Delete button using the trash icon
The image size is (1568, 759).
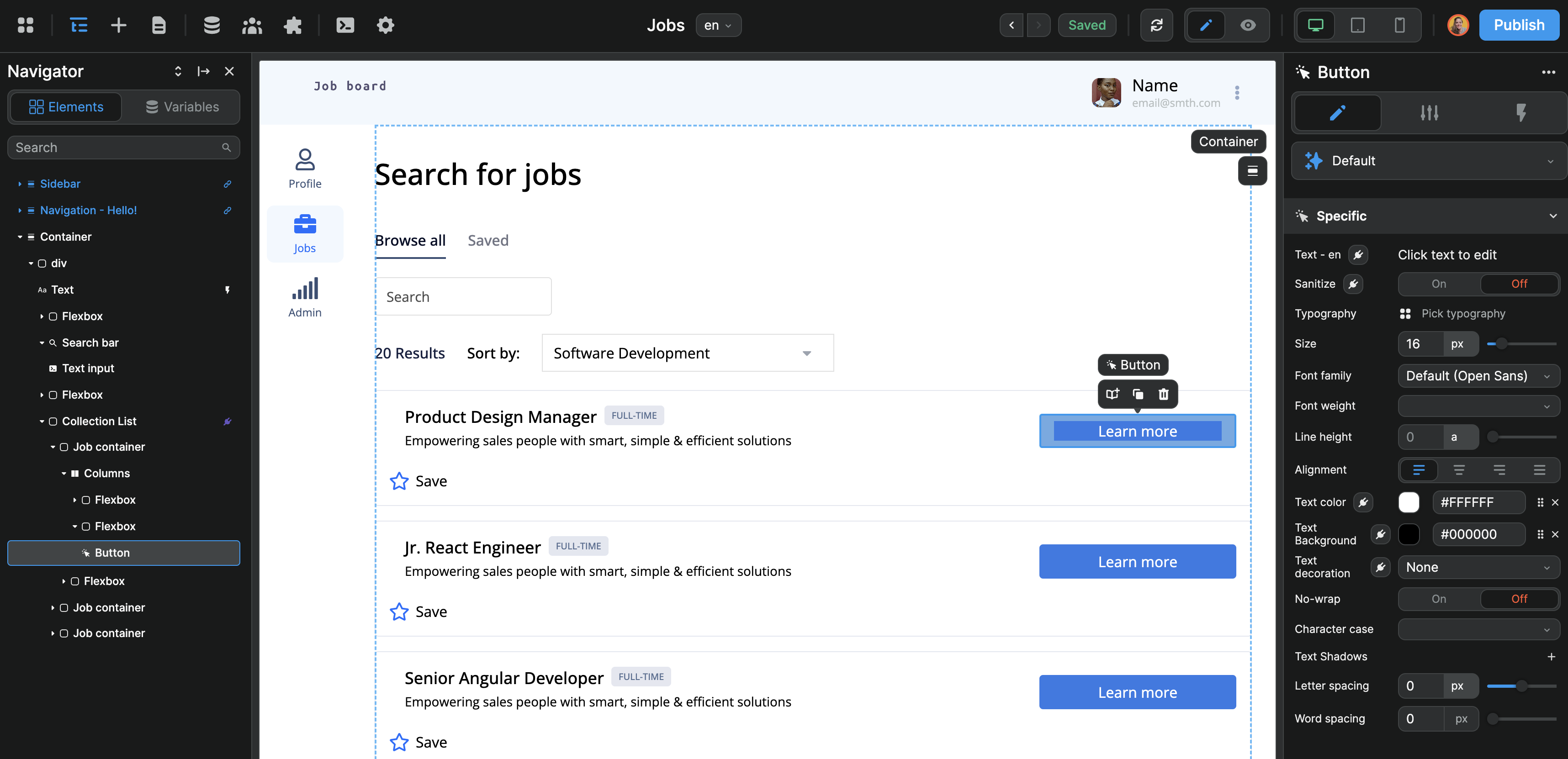click(1163, 394)
